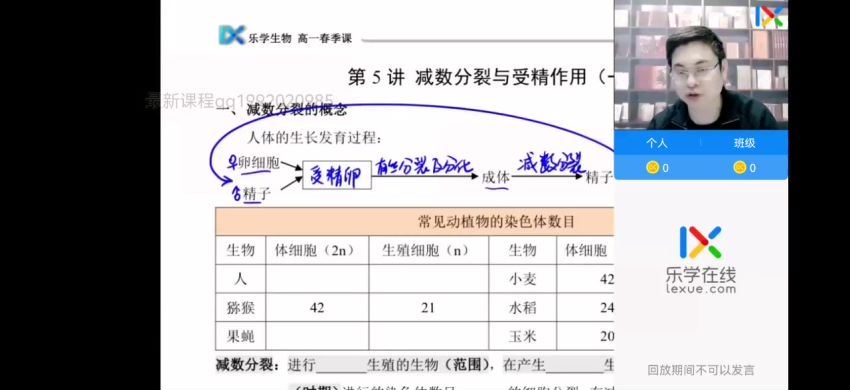
Task: Click the 生物 header beside 体细胞(2n)
Action: [240, 250]
